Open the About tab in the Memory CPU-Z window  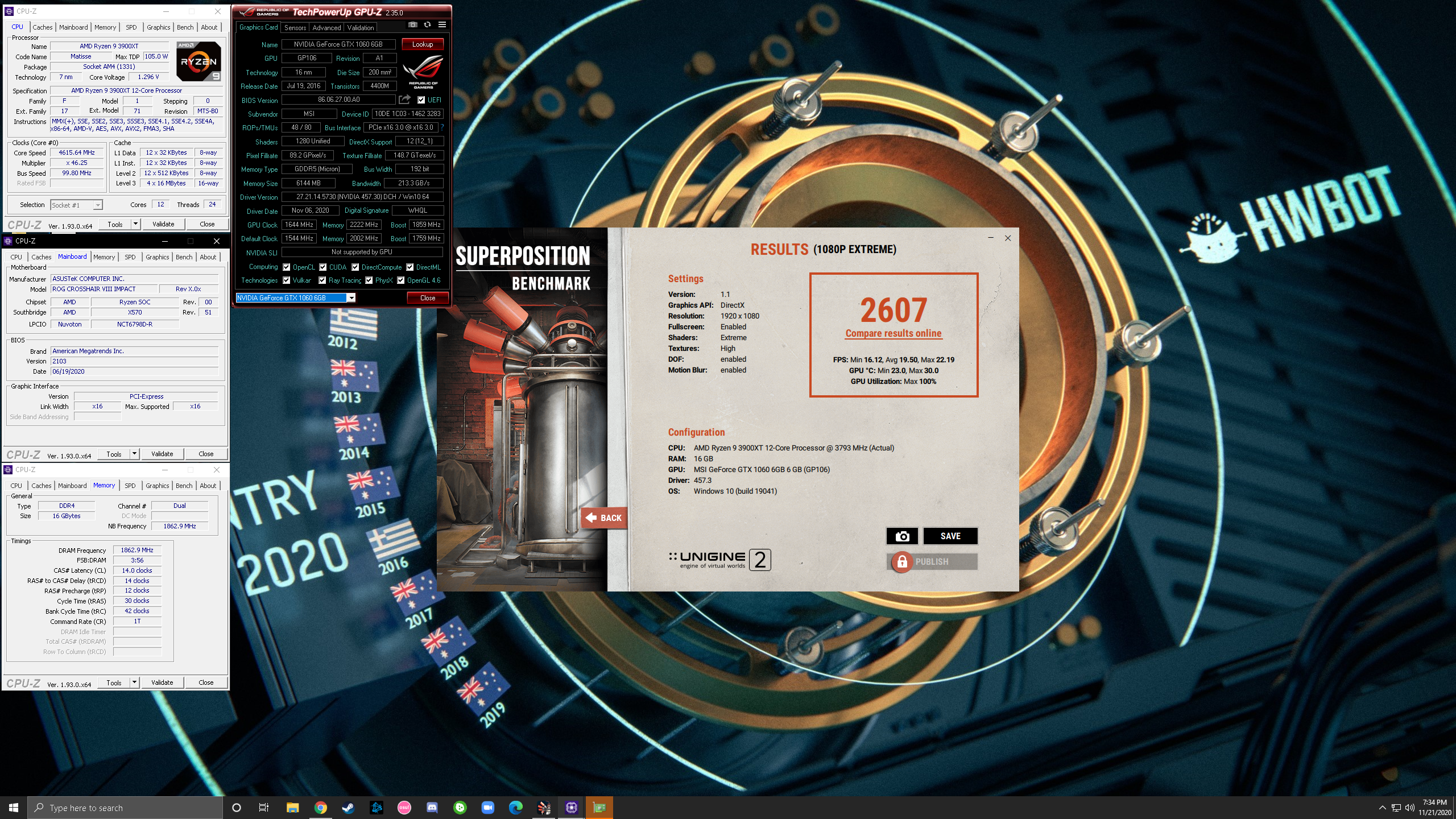coord(208,486)
